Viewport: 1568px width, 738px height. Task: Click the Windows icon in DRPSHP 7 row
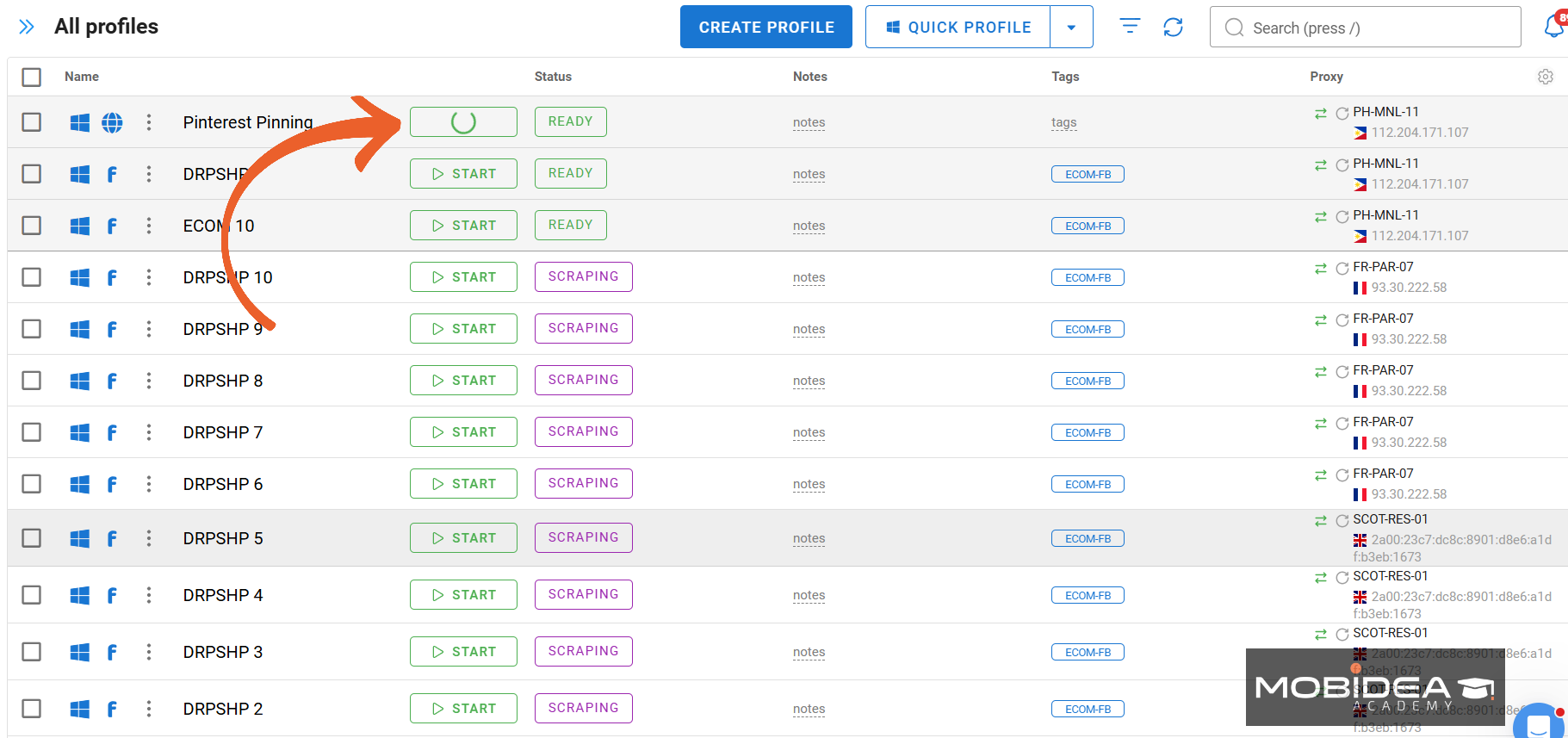[x=80, y=432]
